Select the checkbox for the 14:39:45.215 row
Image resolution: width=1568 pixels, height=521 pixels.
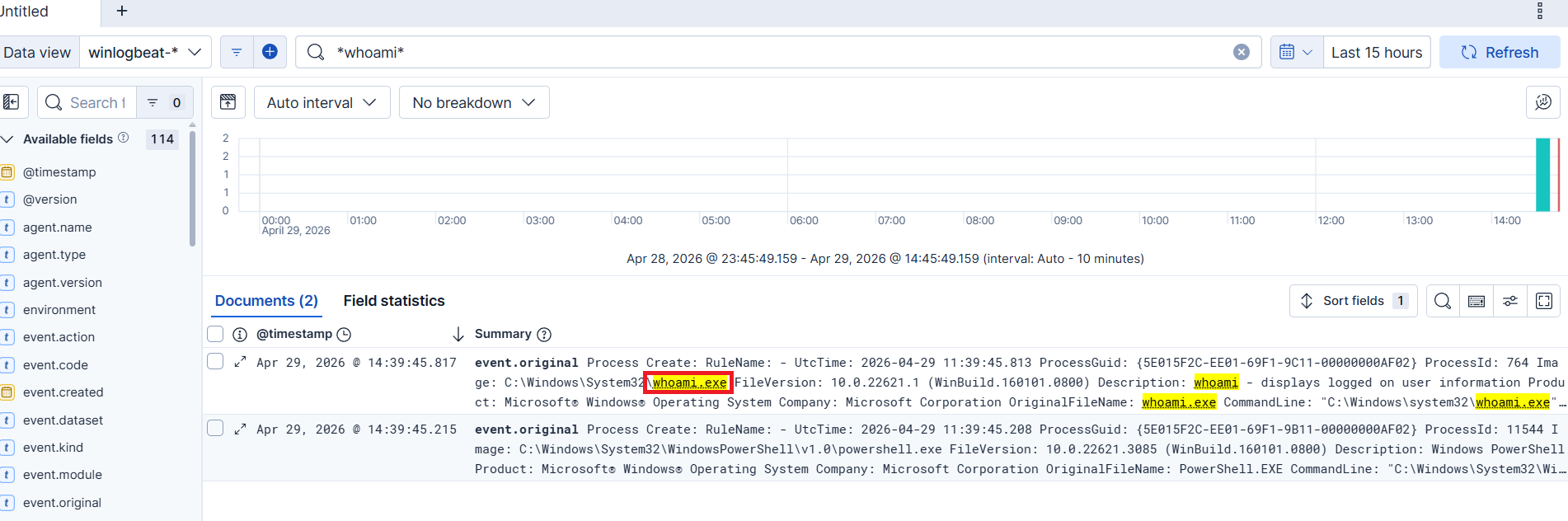pyautogui.click(x=215, y=428)
